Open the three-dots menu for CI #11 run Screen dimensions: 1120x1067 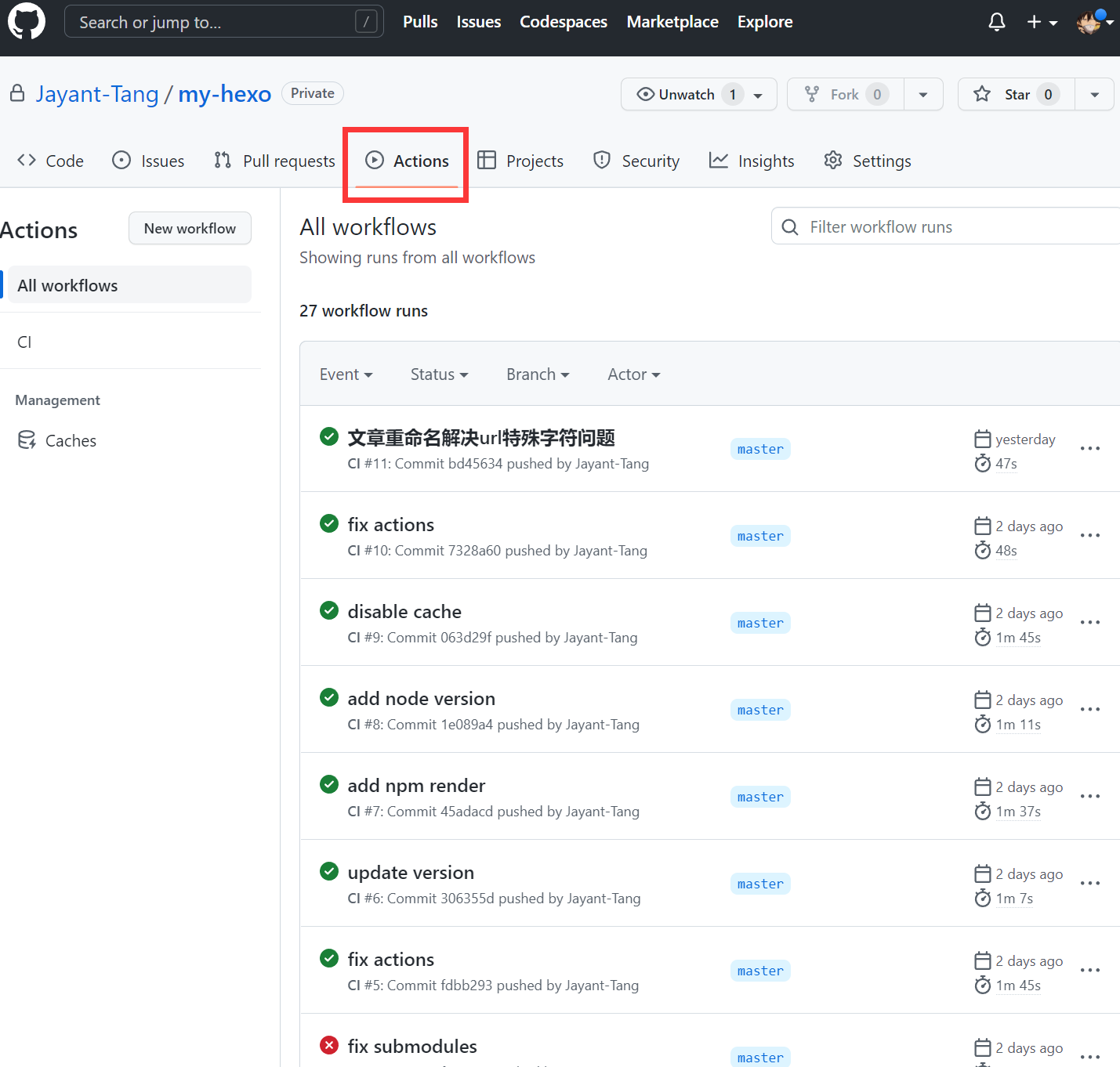point(1089,448)
